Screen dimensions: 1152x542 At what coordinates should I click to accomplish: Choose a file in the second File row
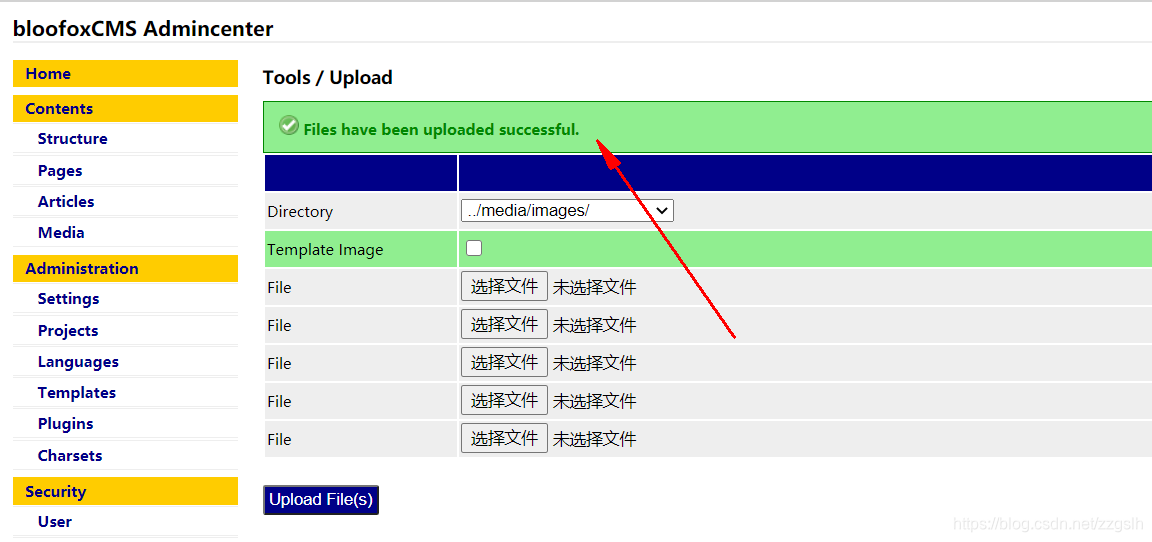click(x=504, y=325)
